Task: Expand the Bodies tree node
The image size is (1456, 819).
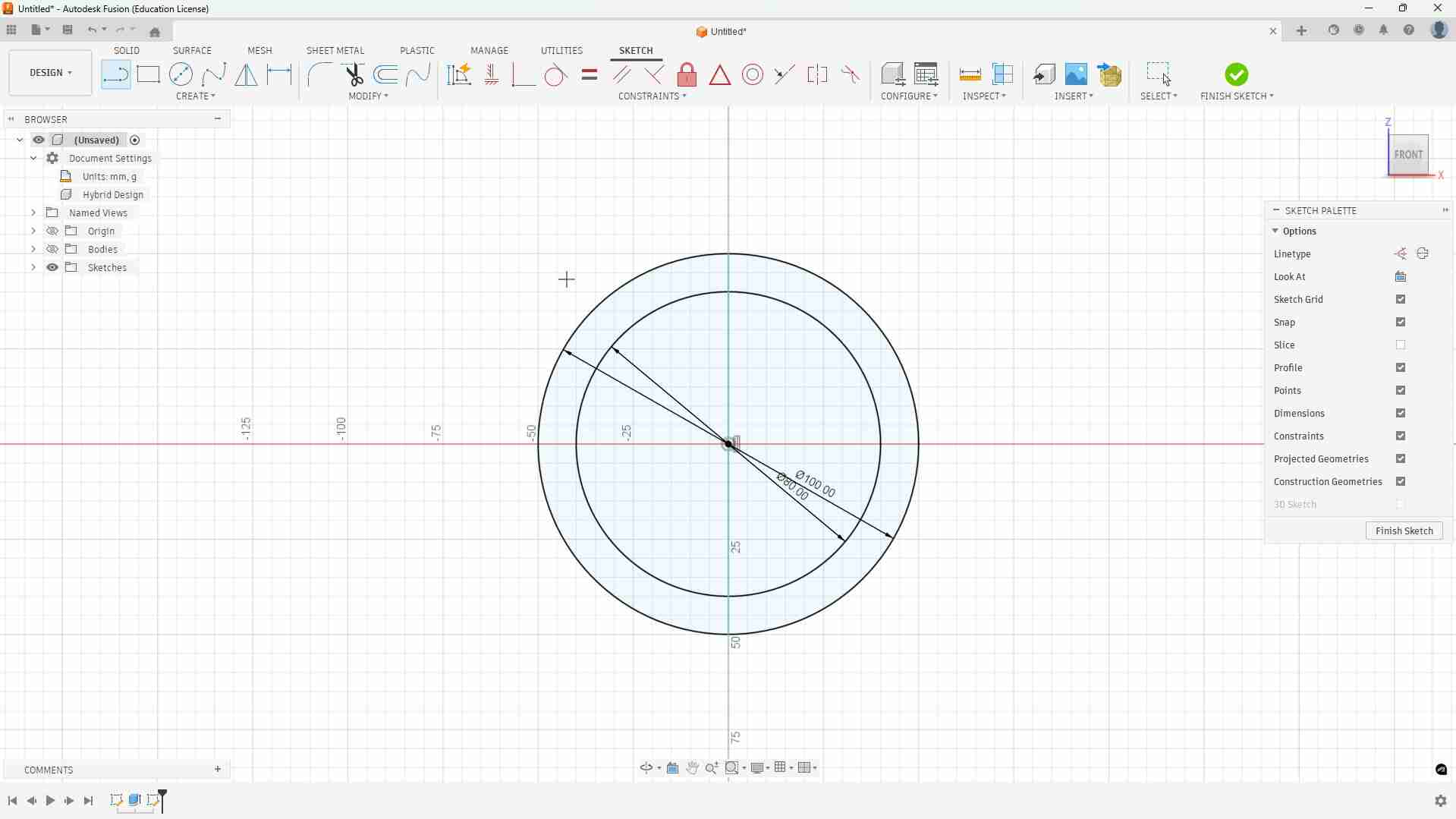Action: pos(33,250)
